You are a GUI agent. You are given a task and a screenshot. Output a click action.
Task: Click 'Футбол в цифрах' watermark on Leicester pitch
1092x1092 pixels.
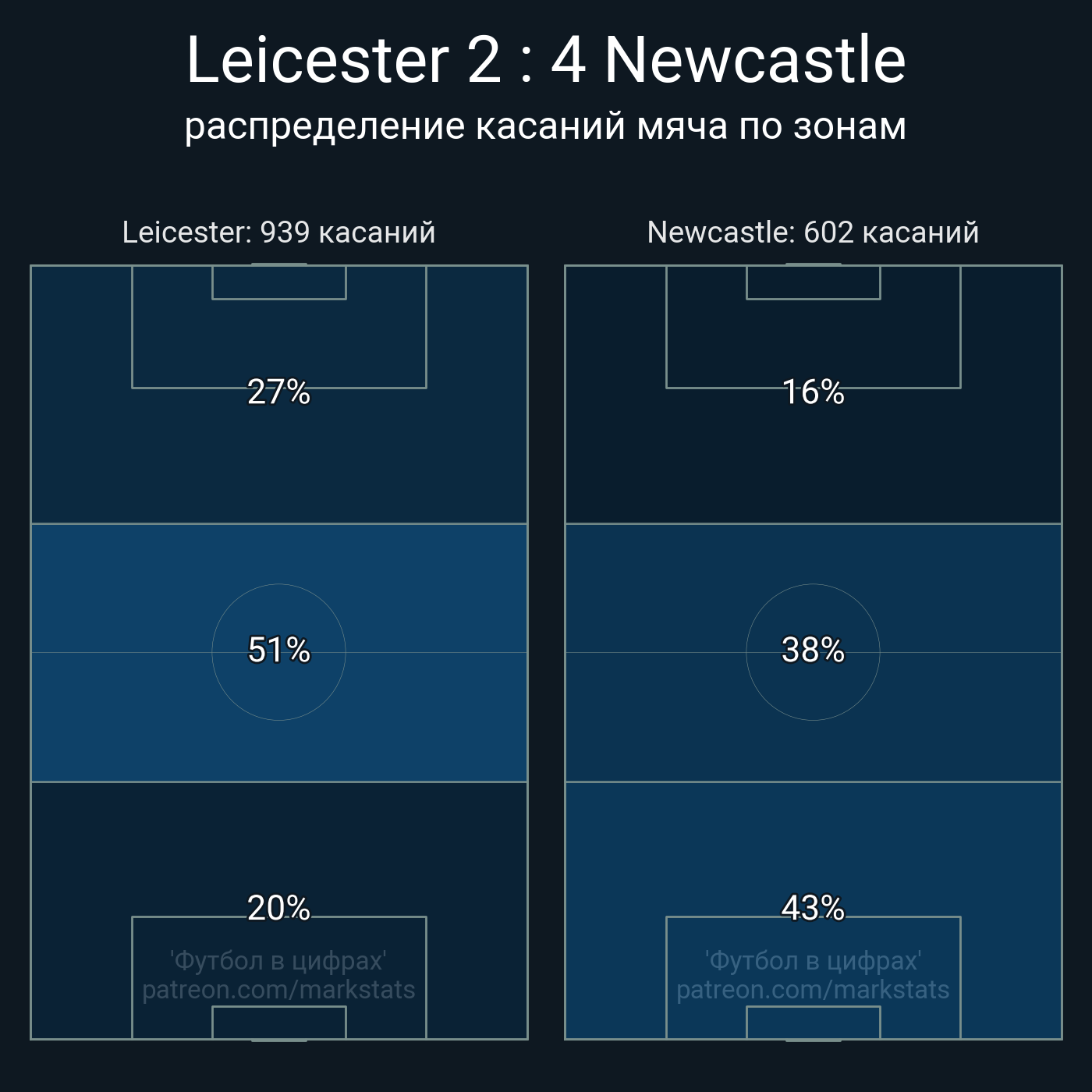pos(279,960)
